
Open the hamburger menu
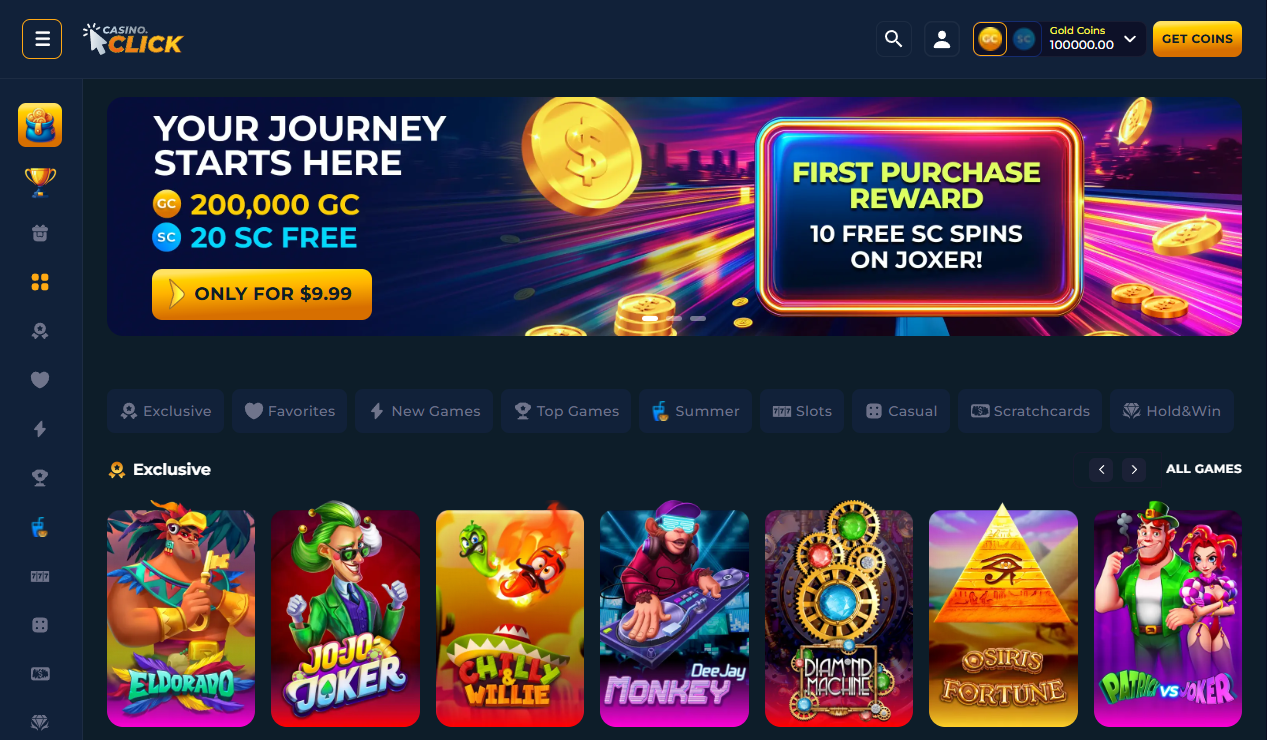[42, 39]
